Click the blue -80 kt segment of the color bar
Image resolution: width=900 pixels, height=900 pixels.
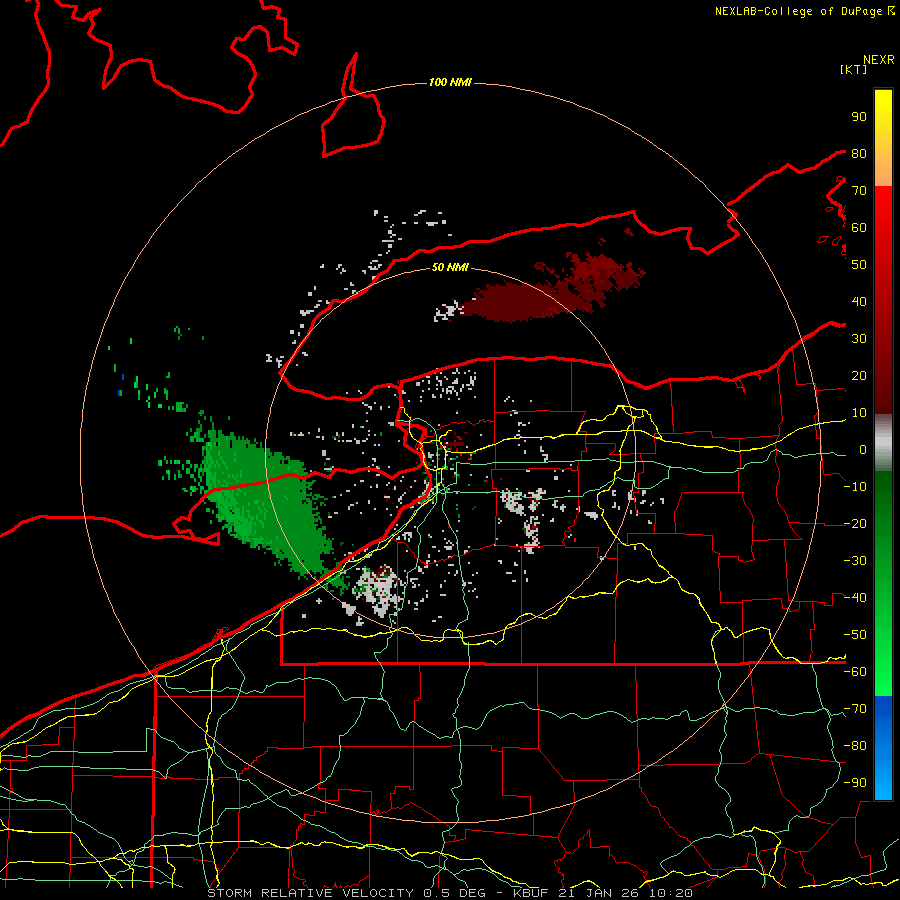[883, 745]
